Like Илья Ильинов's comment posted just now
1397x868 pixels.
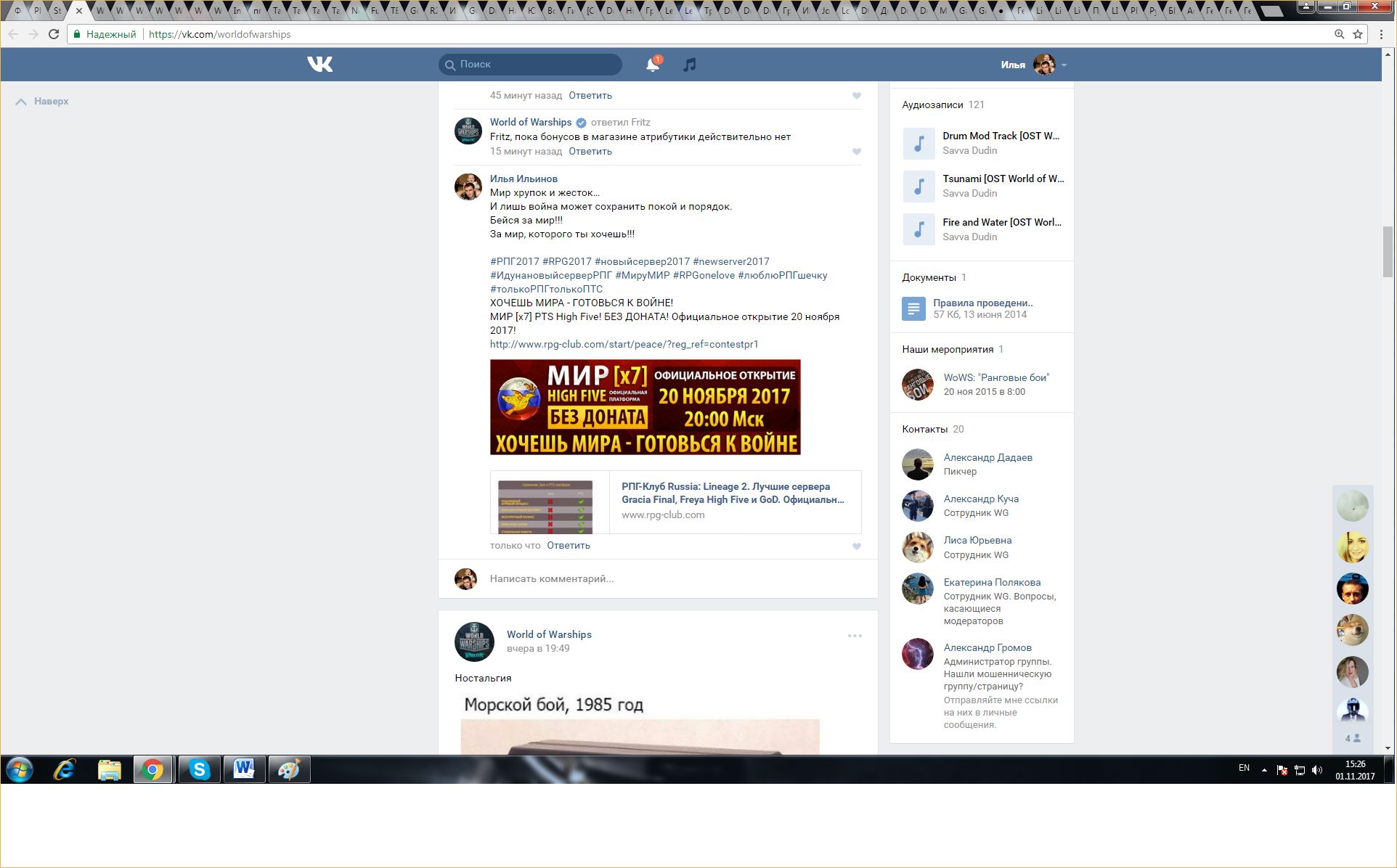tap(857, 546)
